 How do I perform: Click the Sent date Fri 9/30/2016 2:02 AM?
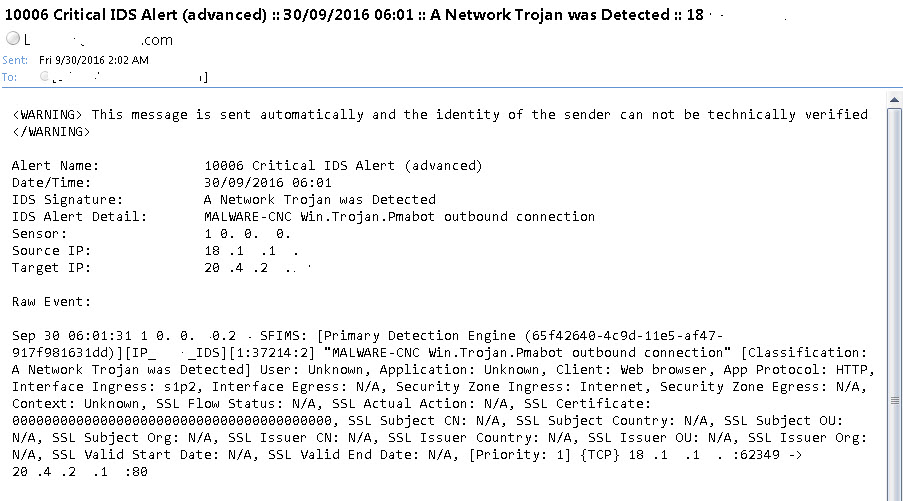coord(101,60)
